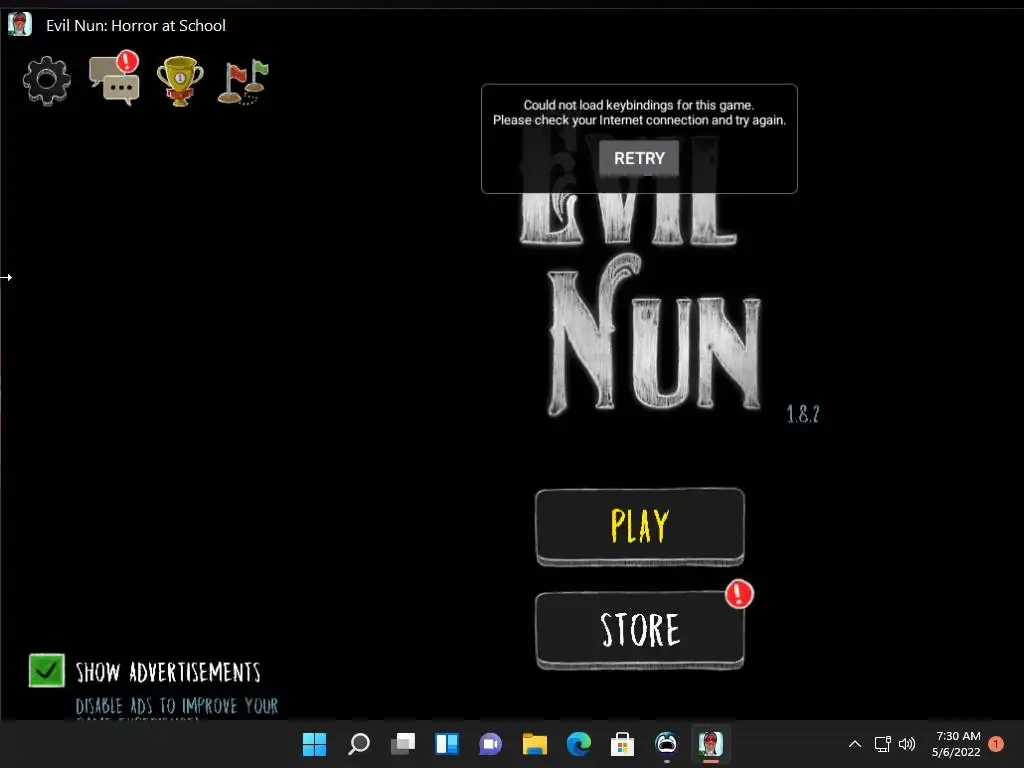Open taskbar Search magnifier
This screenshot has height=768, width=1024.
[359, 744]
